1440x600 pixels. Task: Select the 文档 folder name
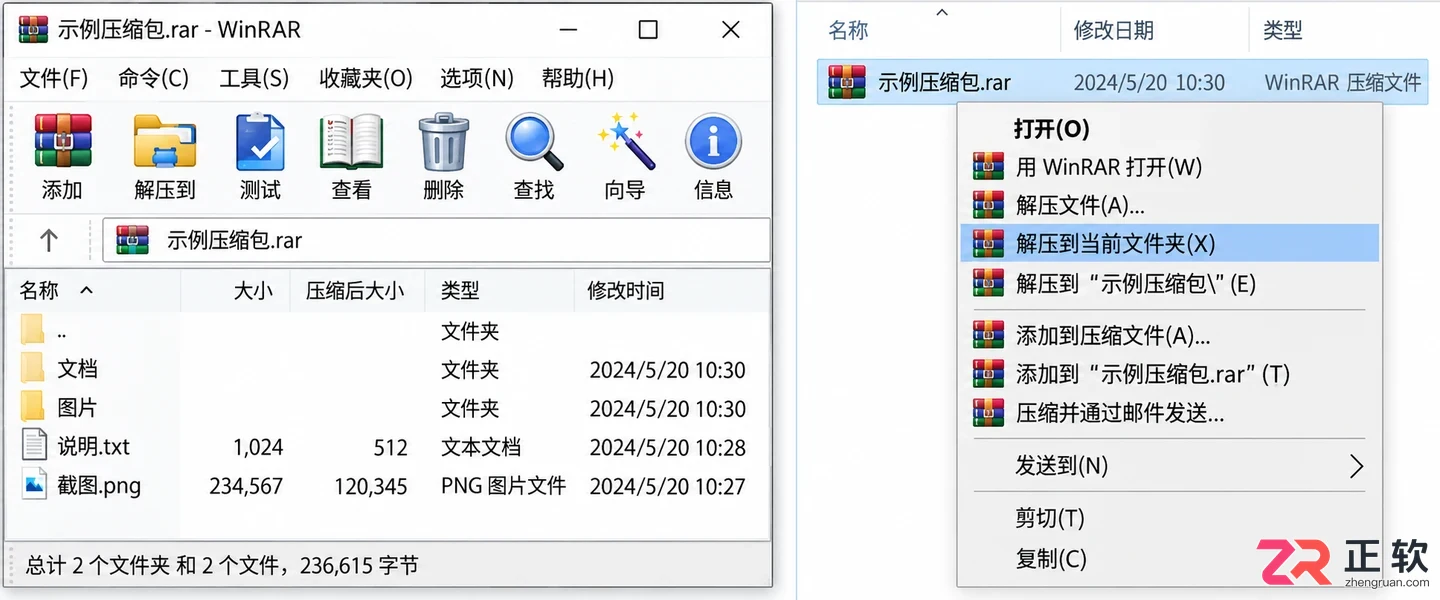tap(77, 369)
